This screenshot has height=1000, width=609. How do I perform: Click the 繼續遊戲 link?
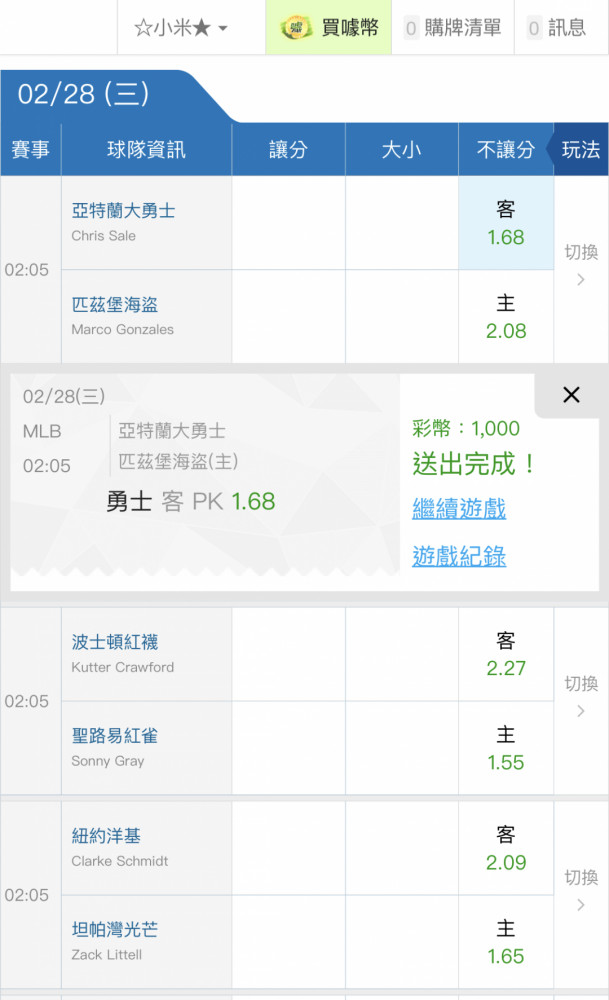pyautogui.click(x=459, y=509)
